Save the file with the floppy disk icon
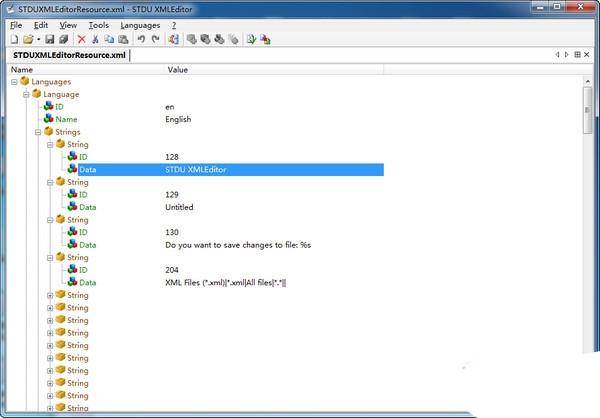 pos(50,39)
